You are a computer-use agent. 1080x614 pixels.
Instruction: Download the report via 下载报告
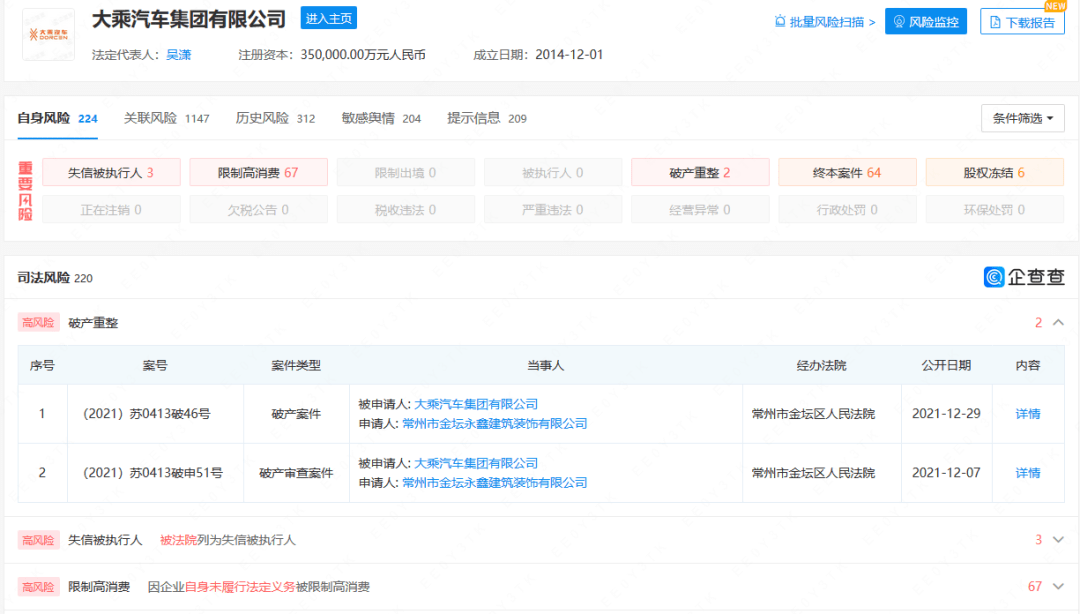[1022, 22]
